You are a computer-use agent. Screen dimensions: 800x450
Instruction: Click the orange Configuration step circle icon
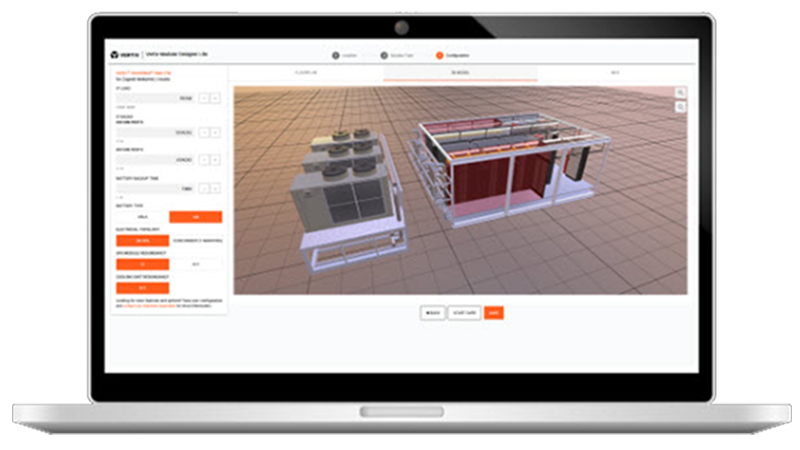click(x=439, y=55)
